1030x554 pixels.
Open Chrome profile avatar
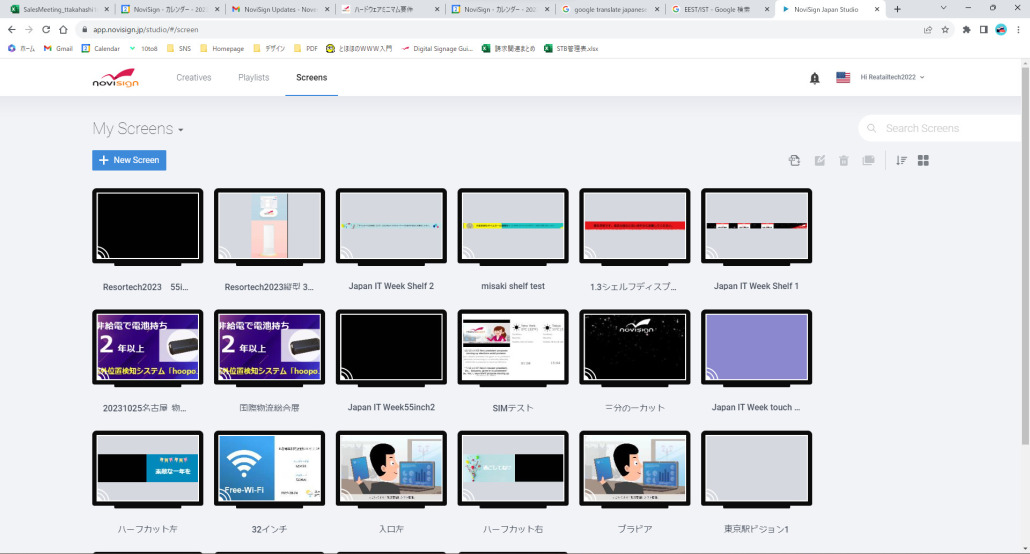tap(1000, 30)
